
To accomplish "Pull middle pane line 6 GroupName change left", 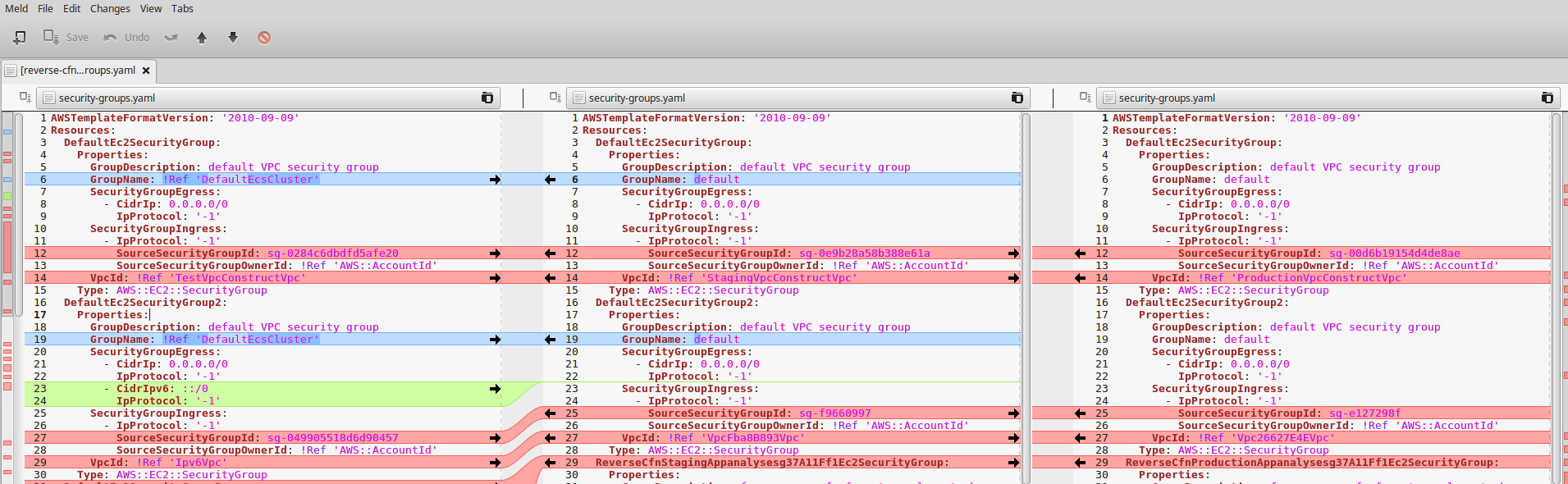I will (x=550, y=180).
